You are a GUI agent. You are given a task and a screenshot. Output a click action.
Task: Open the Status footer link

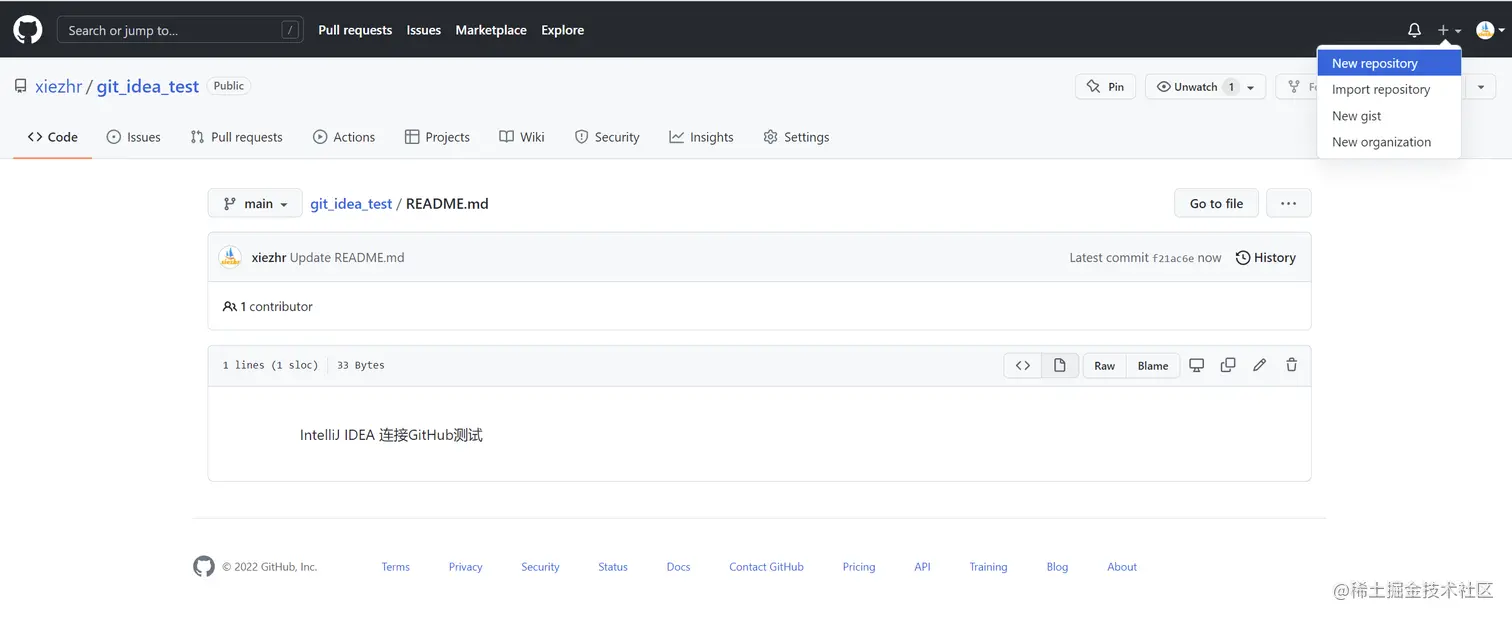[613, 566]
